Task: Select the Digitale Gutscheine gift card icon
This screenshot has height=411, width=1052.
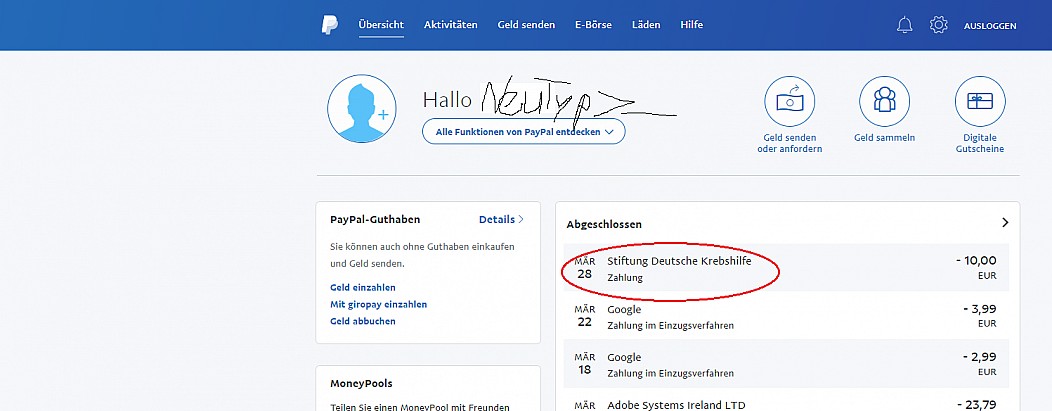Action: click(980, 101)
